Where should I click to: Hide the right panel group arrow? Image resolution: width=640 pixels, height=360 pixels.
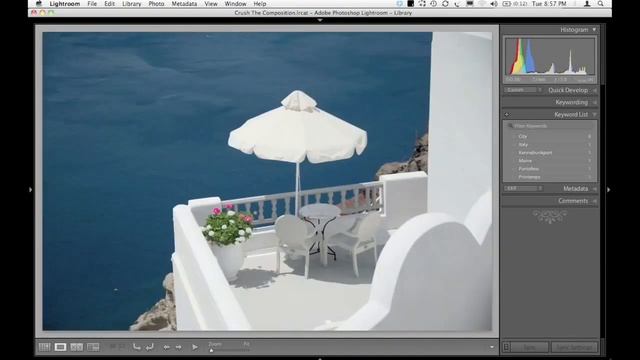[609, 189]
